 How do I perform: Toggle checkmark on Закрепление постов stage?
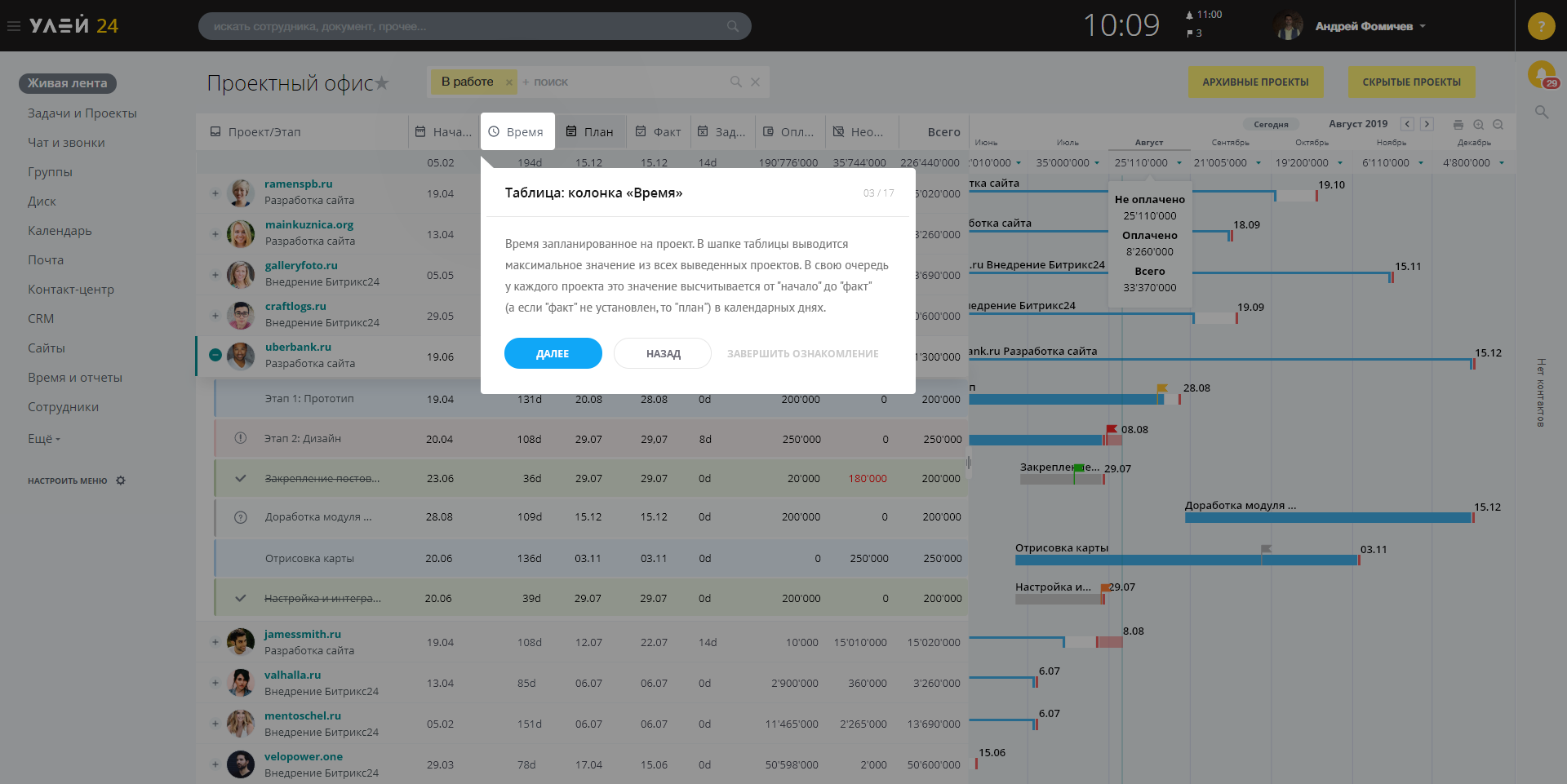(241, 478)
